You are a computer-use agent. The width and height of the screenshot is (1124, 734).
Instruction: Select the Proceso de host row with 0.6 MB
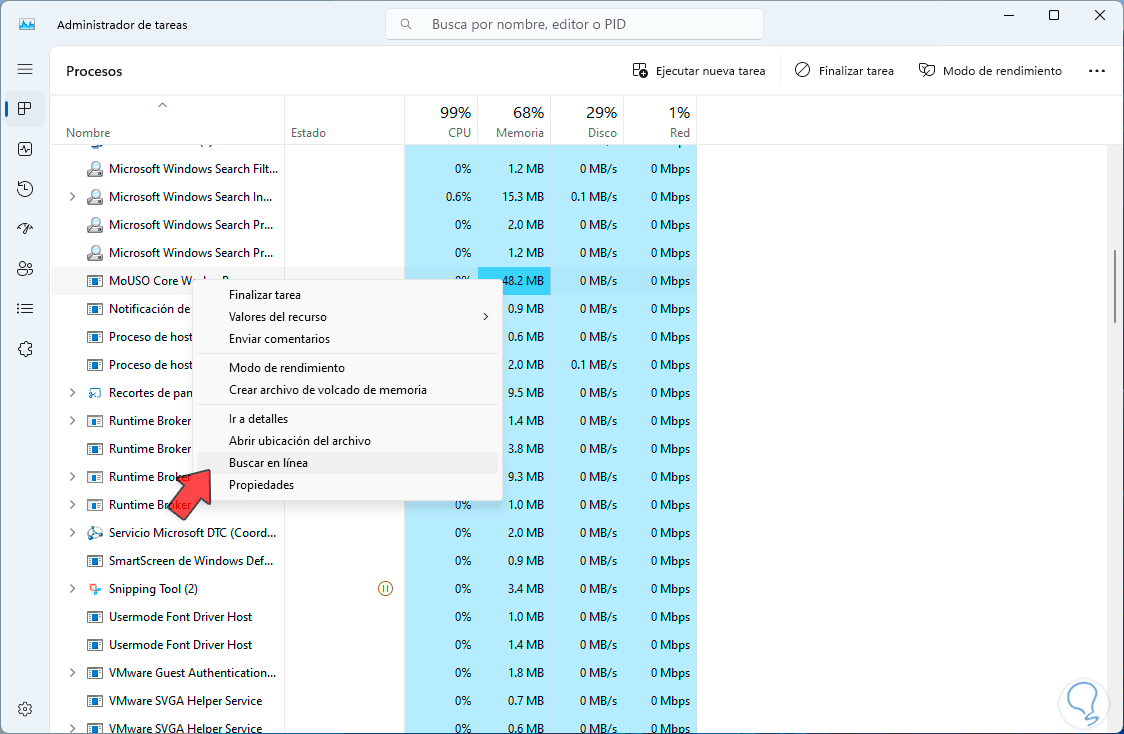(373, 337)
